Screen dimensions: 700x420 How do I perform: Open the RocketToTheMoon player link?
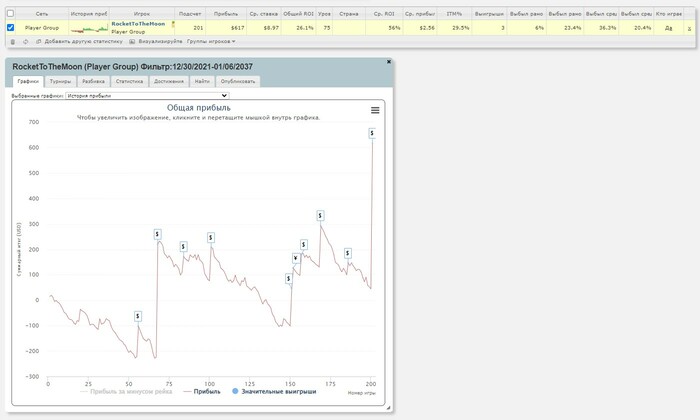(138, 24)
